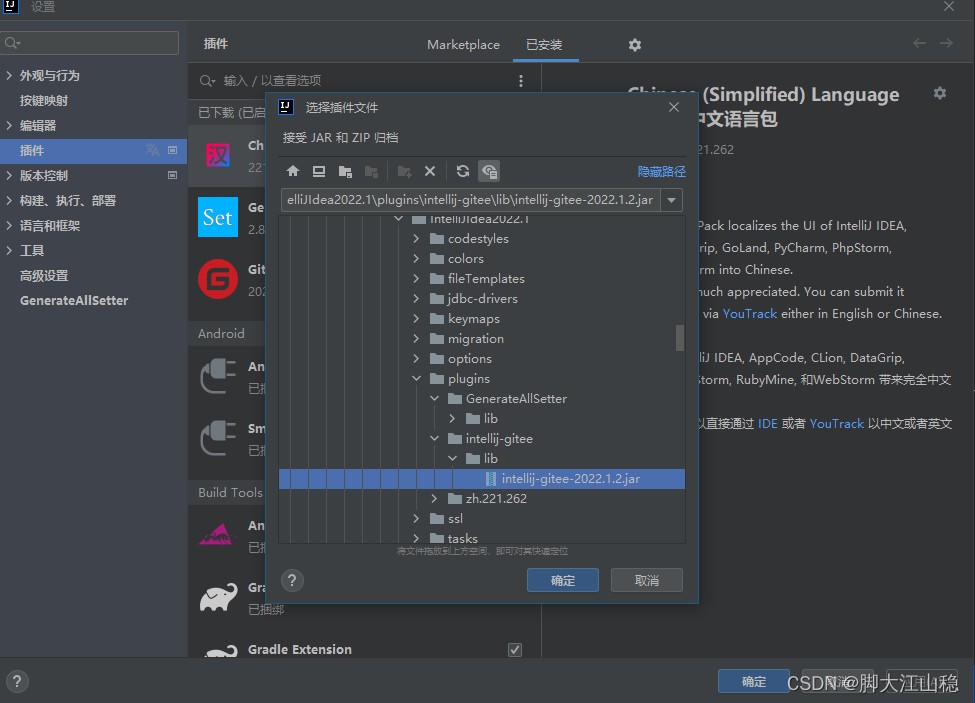Click intellij-gitee jar file icon
Image resolution: width=975 pixels, height=703 pixels.
tap(491, 479)
